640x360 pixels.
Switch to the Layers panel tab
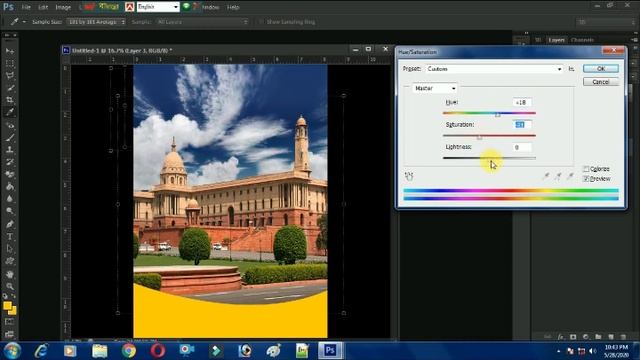[556, 40]
